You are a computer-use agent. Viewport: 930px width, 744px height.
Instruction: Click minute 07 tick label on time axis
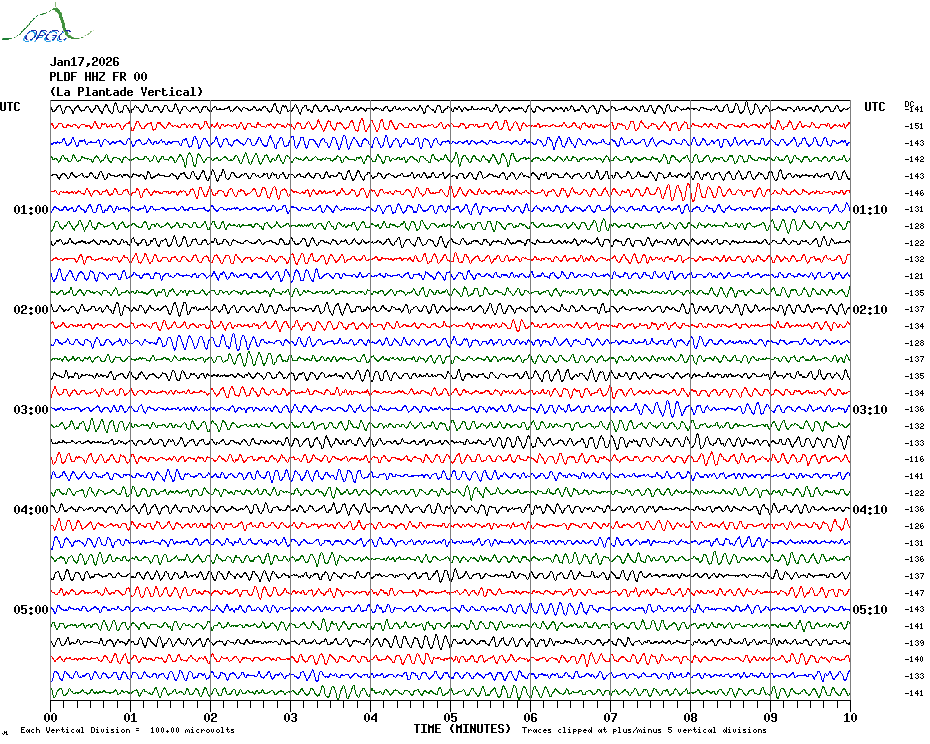(610, 718)
